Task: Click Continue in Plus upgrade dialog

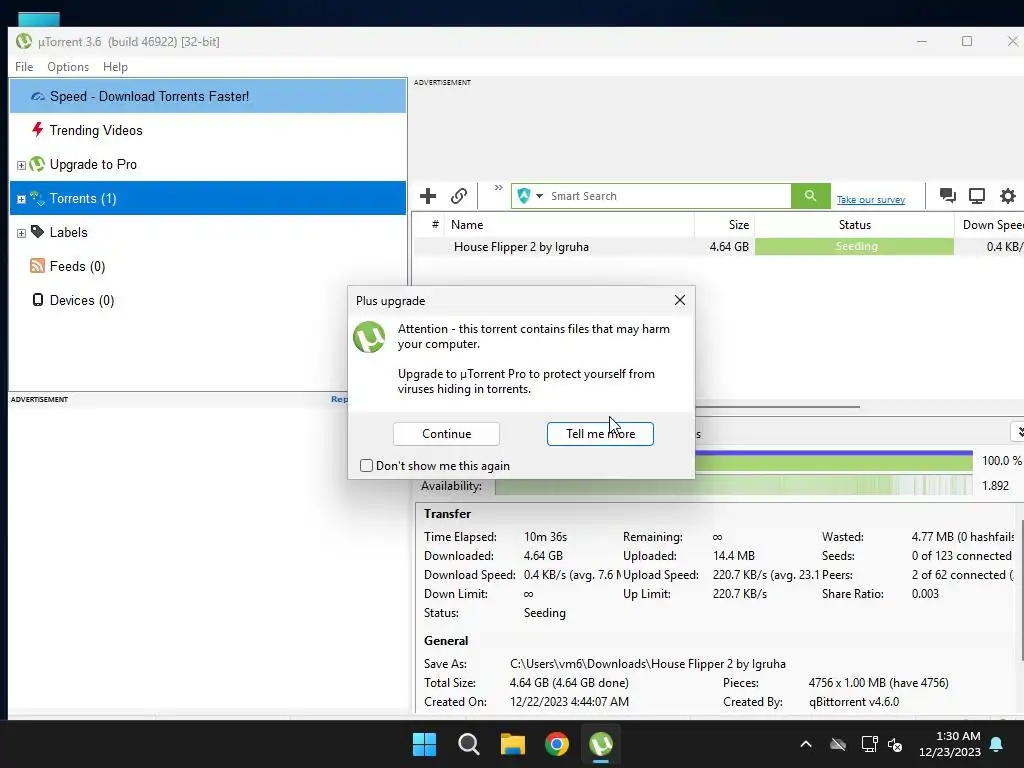Action: coord(447,434)
